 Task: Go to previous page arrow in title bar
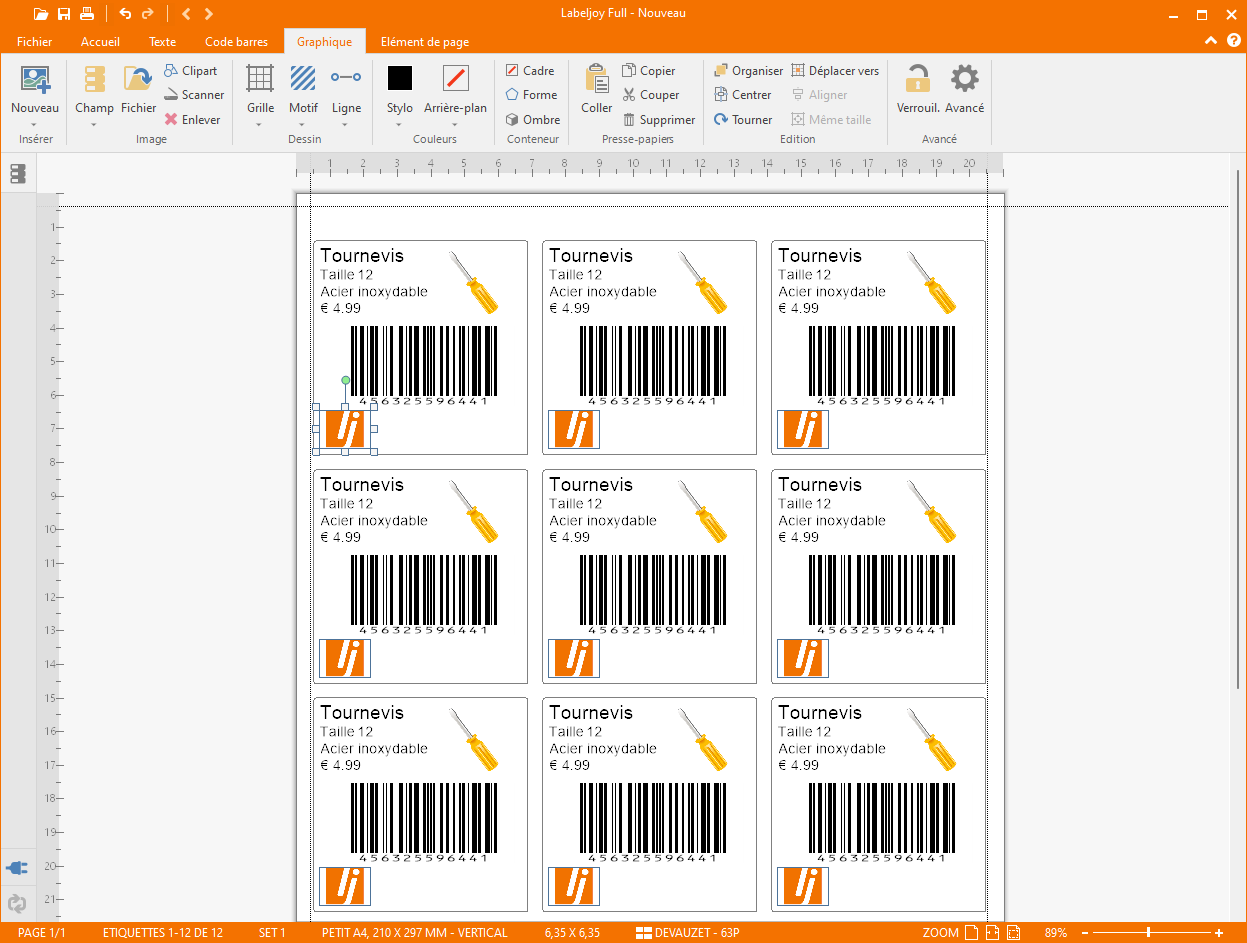[187, 14]
